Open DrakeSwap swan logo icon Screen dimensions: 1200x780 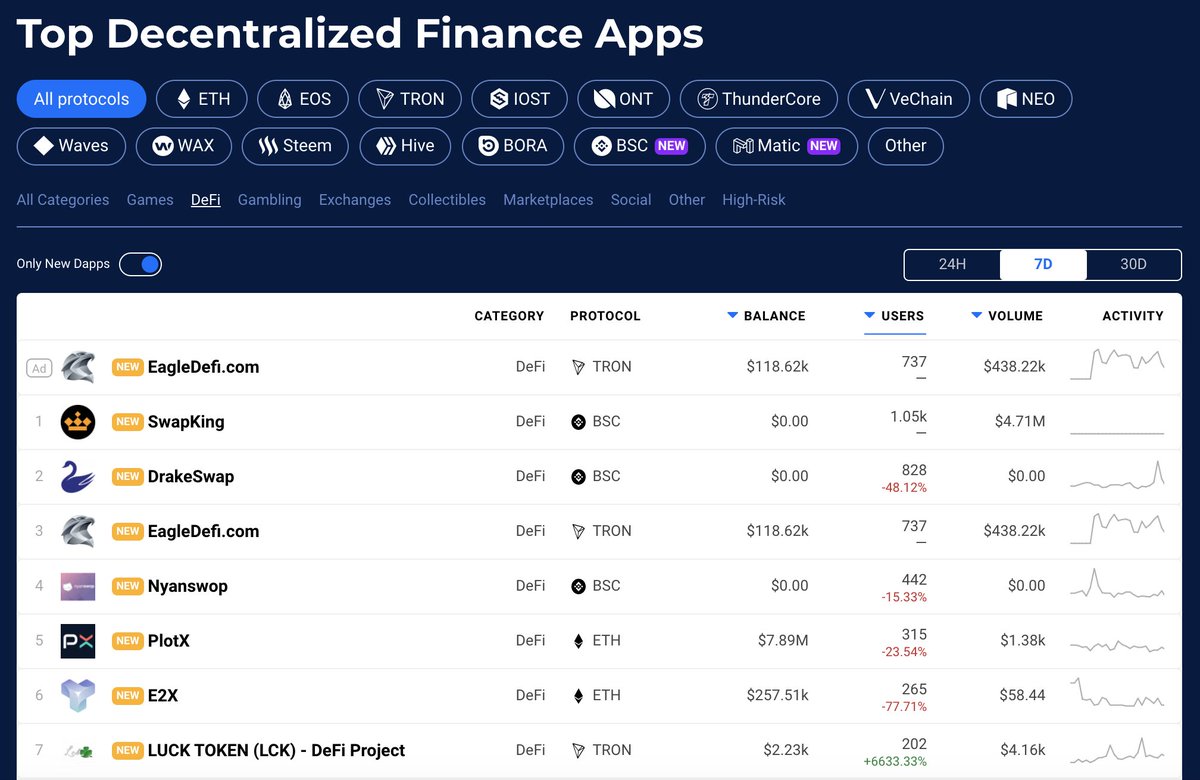pos(78,477)
